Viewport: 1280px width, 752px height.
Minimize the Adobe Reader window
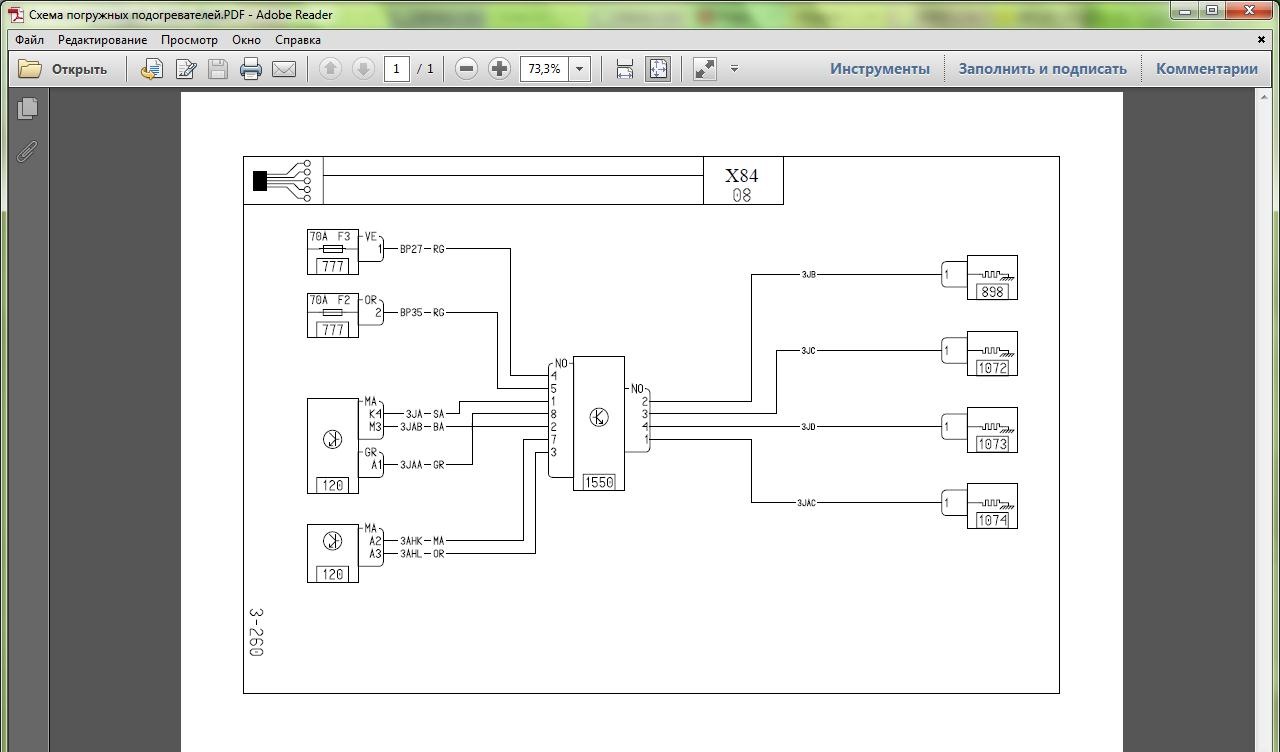(1186, 11)
